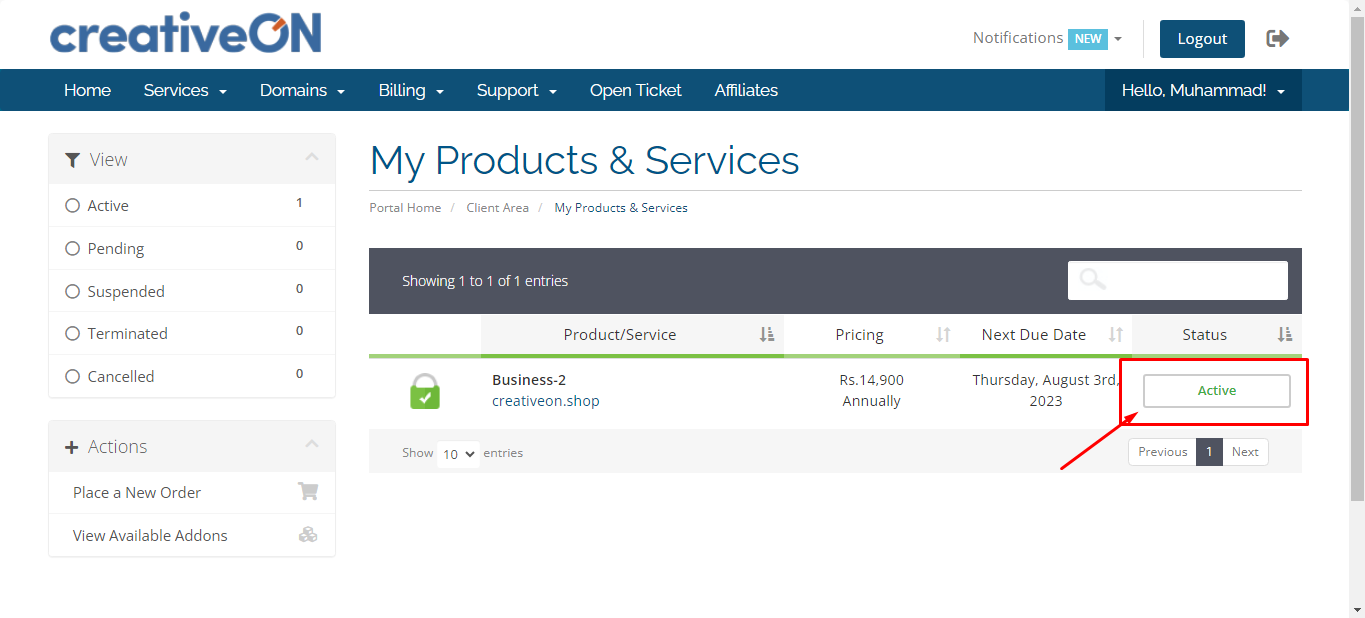Select the Terminated filter radio button
The height and width of the screenshot is (618, 1365).
72,334
